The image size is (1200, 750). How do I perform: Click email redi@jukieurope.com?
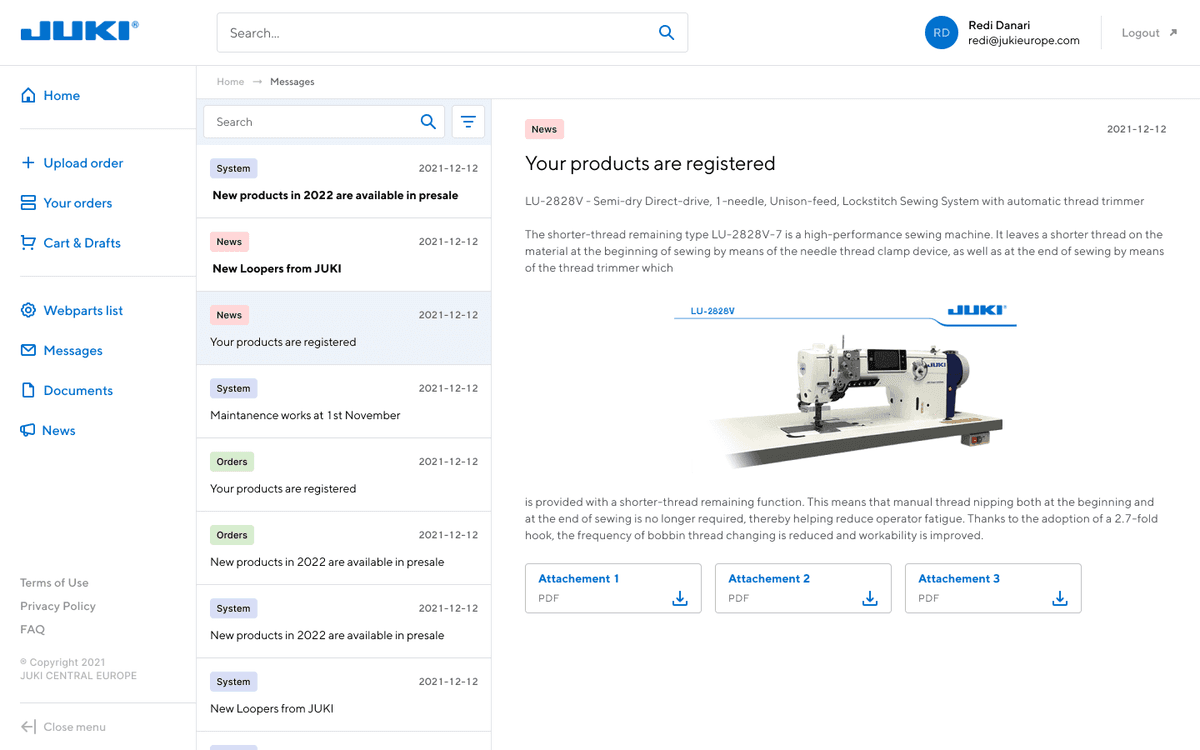pyautogui.click(x=1024, y=41)
